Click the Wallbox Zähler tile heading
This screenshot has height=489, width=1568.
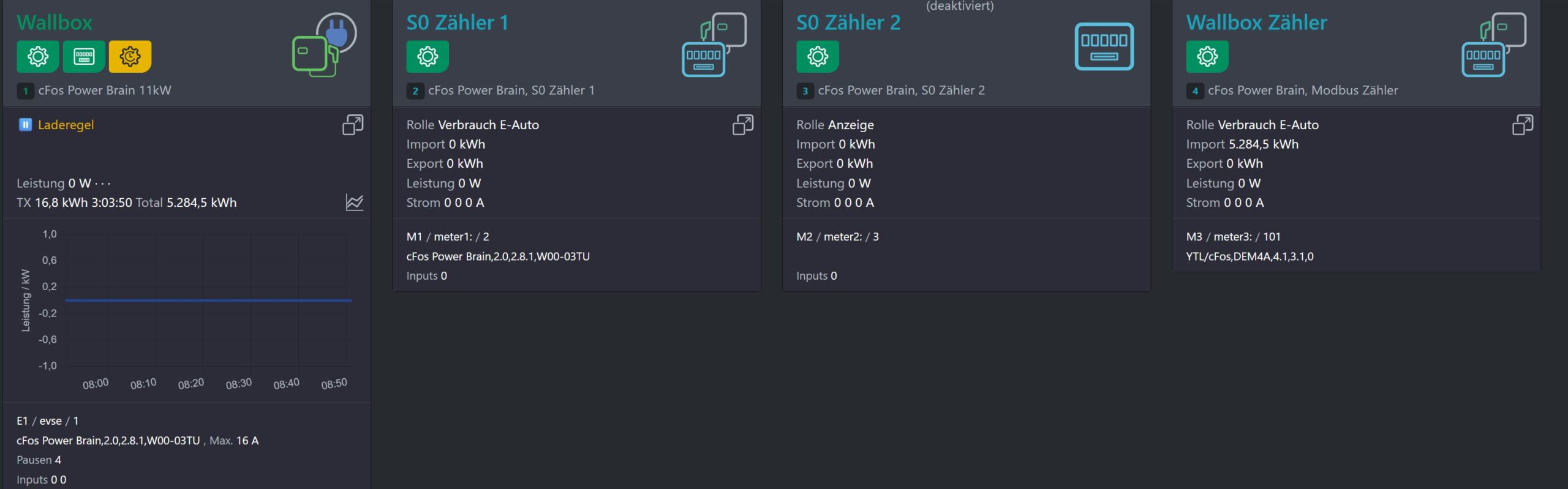pos(1256,23)
